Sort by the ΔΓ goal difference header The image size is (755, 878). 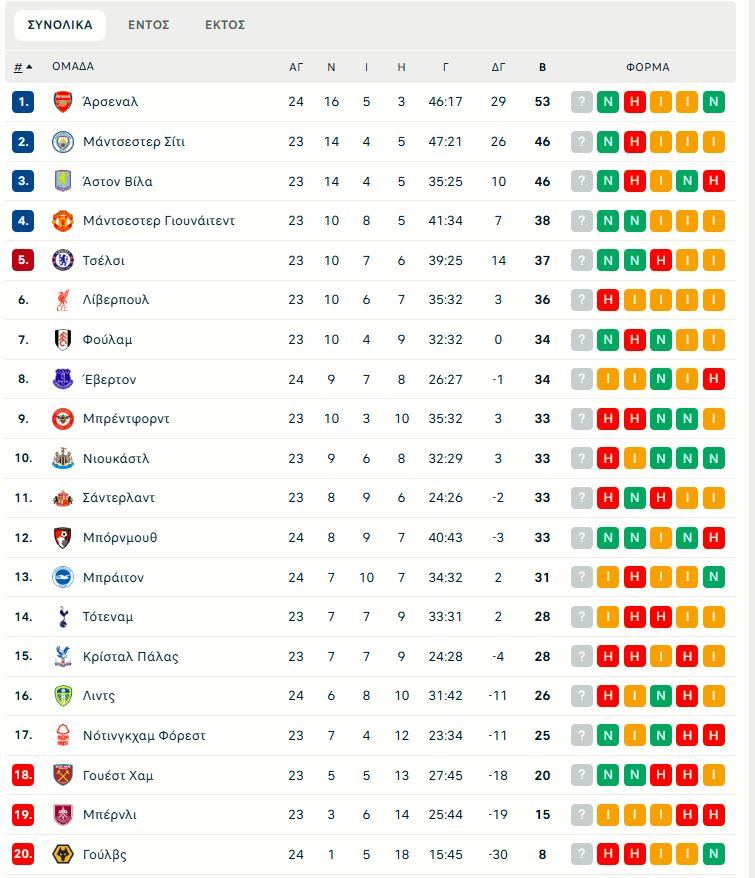point(498,67)
